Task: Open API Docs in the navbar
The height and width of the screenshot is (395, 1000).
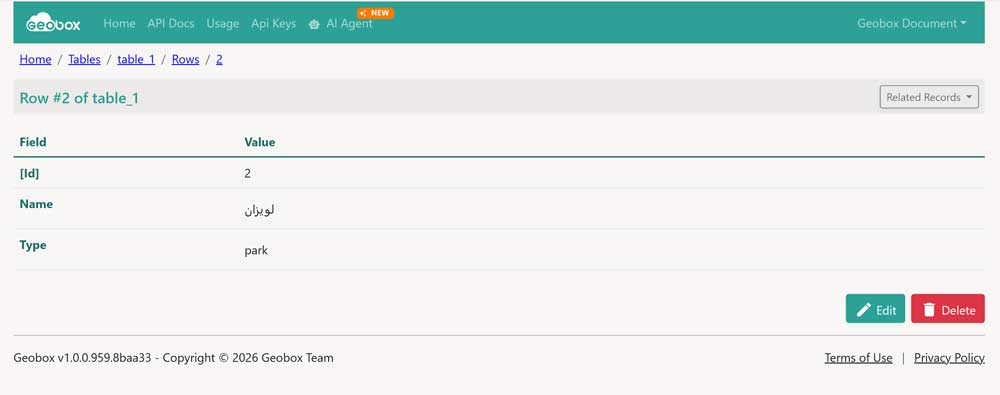Action: (171, 24)
